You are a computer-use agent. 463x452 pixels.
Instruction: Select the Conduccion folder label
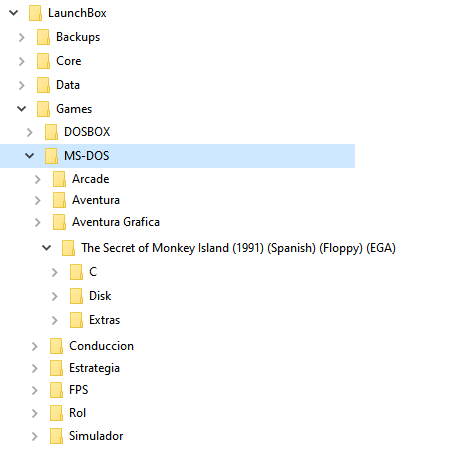coord(101,346)
